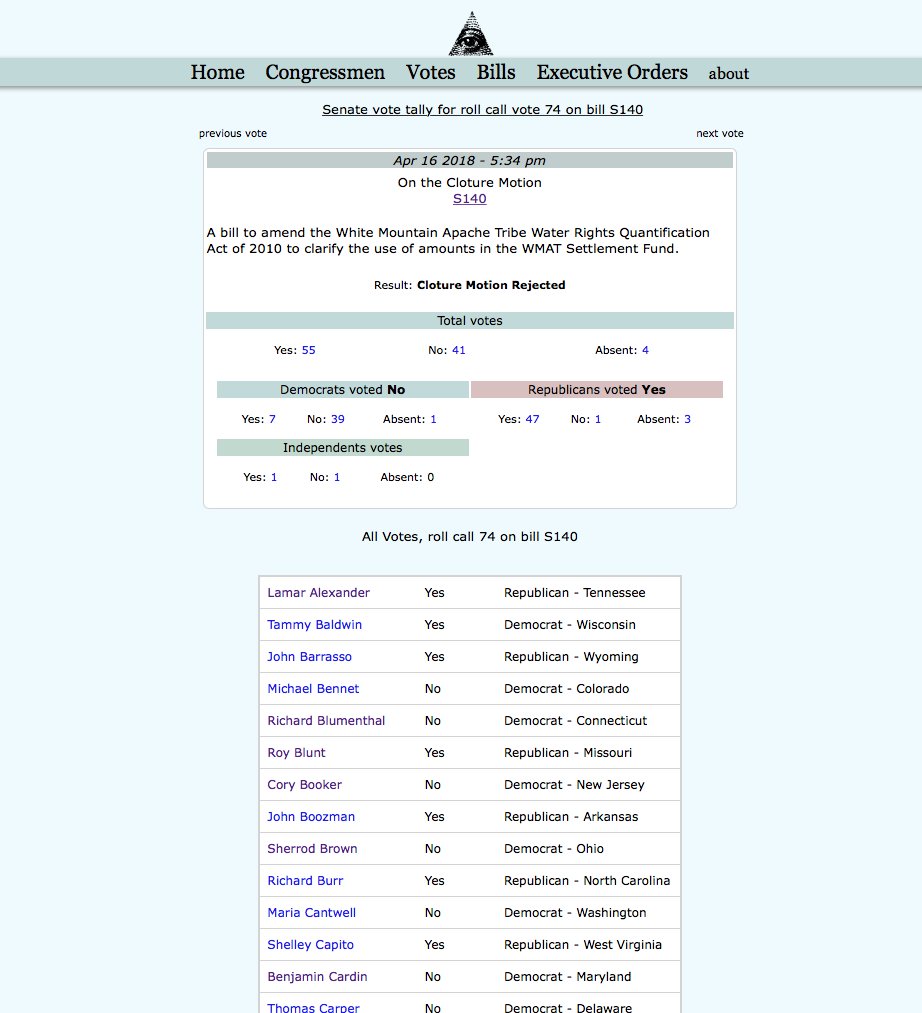Click 'Republican - West Virginia' cell

pos(583,945)
